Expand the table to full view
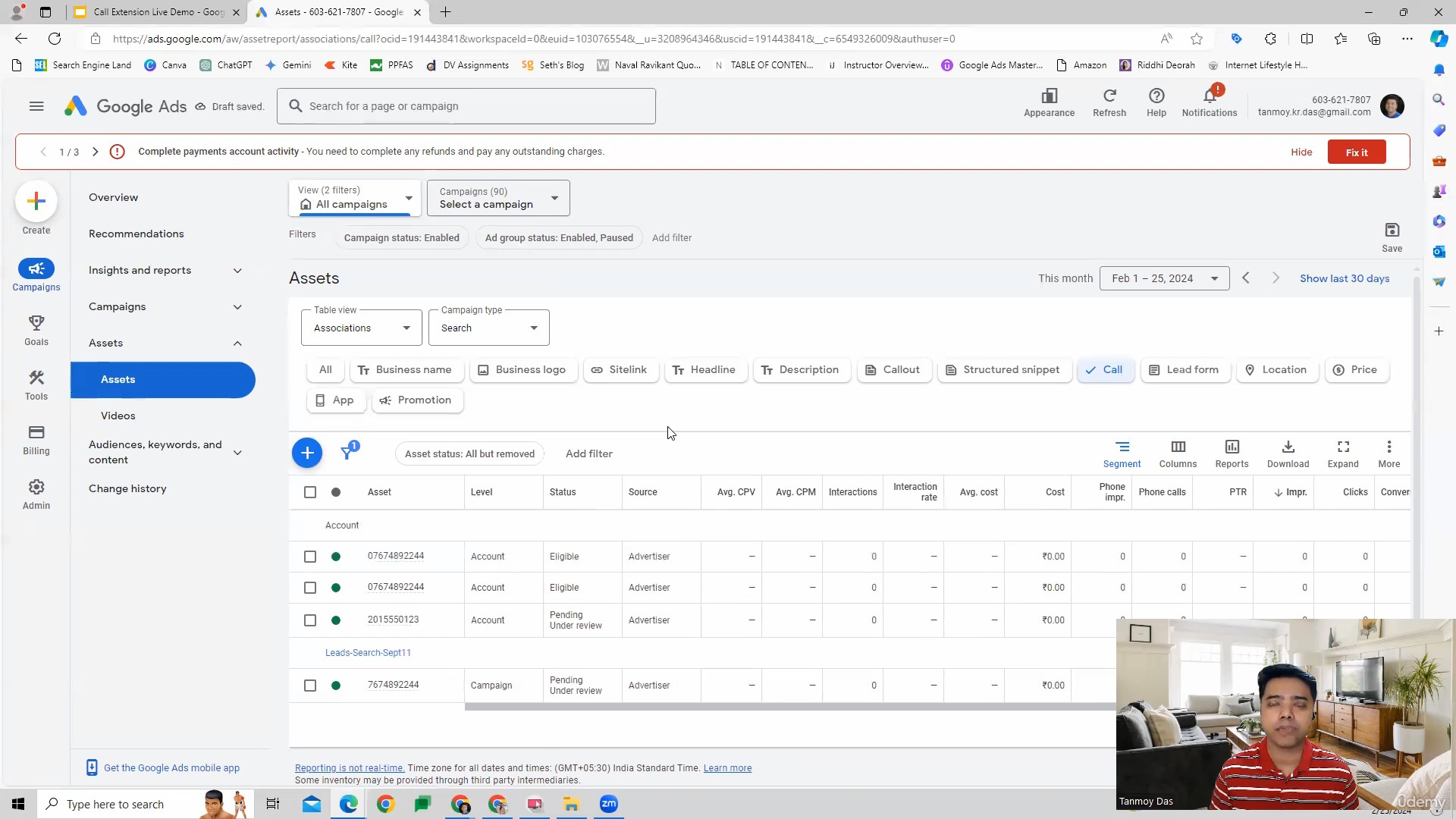 1343,453
